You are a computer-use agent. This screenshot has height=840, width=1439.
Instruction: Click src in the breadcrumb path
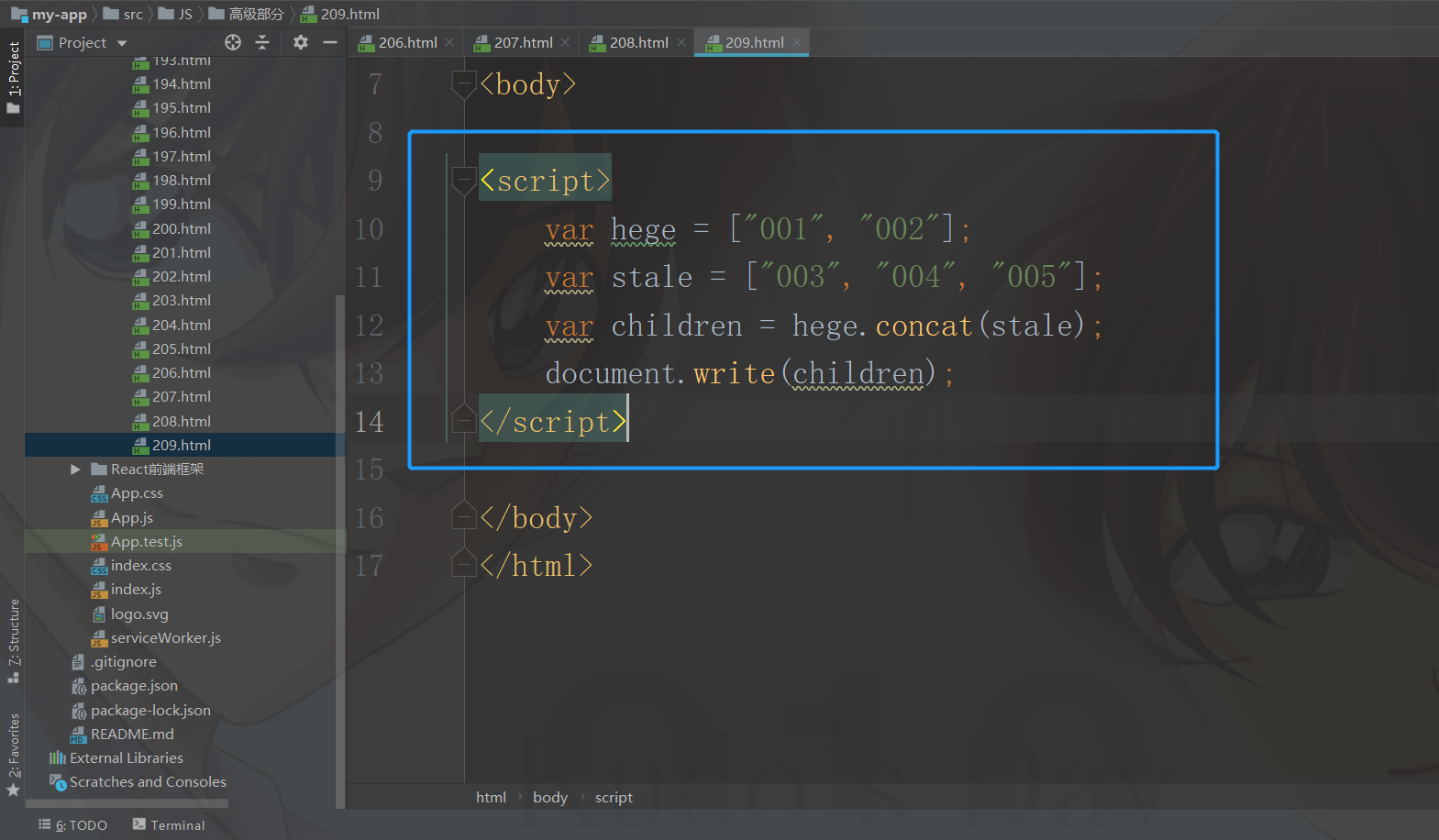click(123, 14)
